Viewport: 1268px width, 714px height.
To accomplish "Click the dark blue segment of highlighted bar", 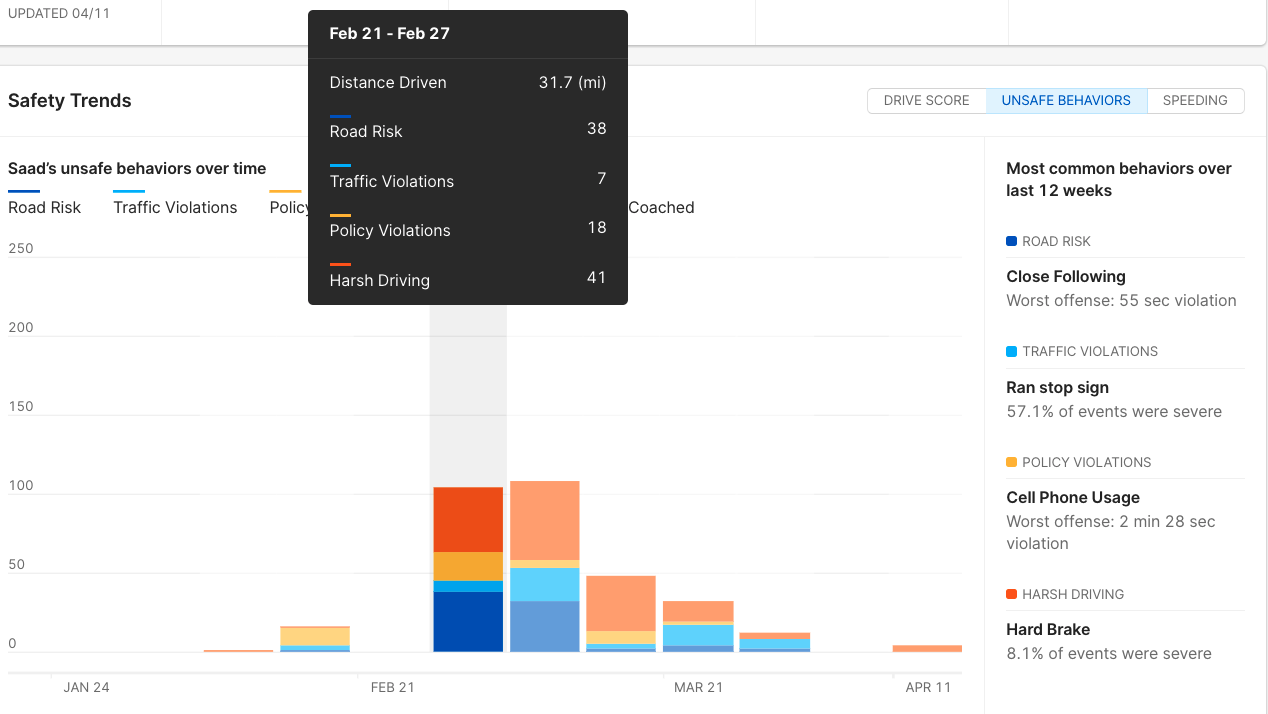I will point(468,621).
